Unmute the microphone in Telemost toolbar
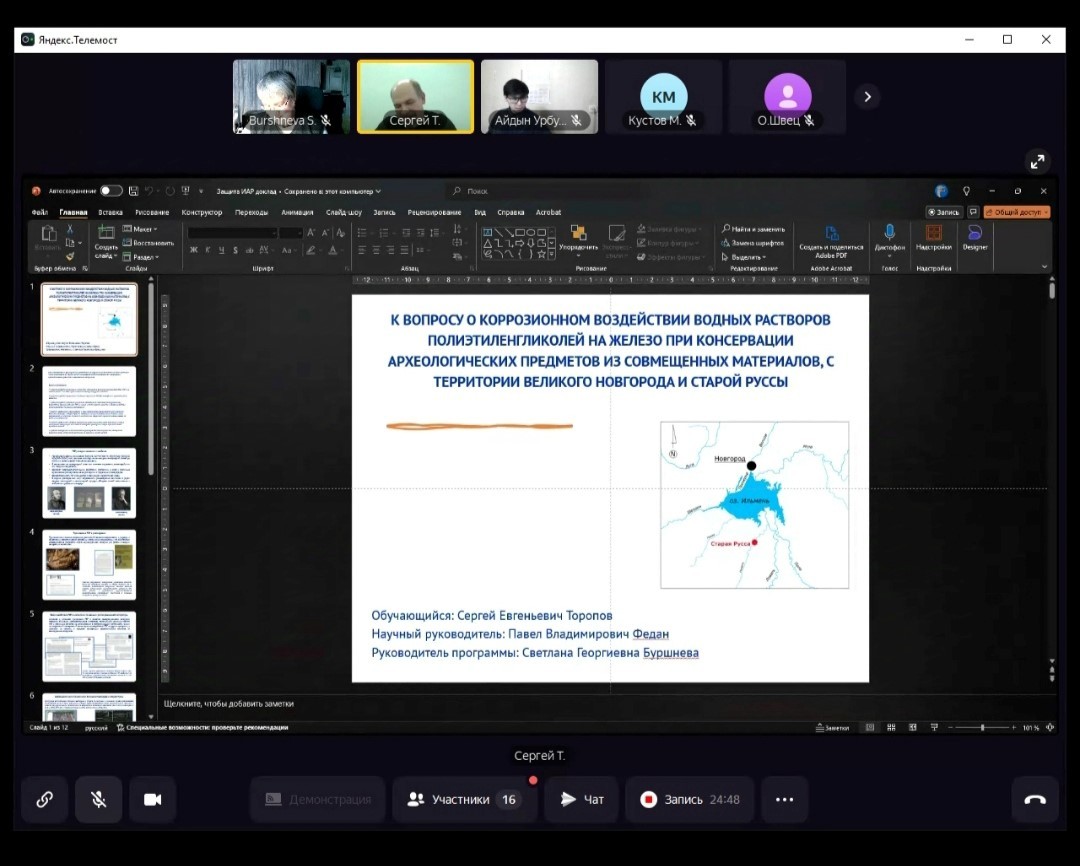1080x866 pixels. click(x=98, y=799)
